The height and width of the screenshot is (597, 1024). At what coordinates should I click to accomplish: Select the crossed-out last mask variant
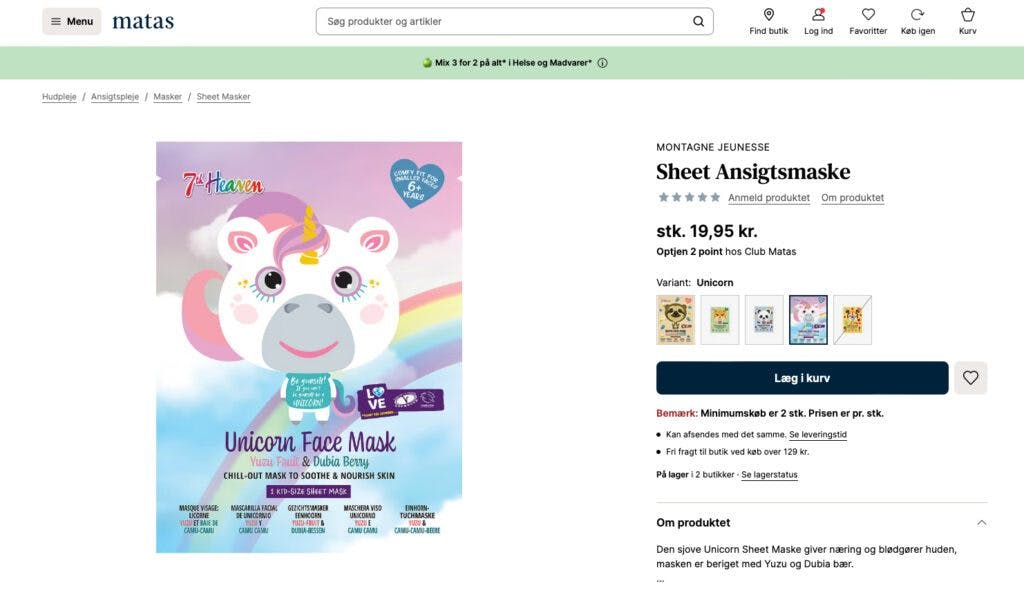(x=852, y=320)
